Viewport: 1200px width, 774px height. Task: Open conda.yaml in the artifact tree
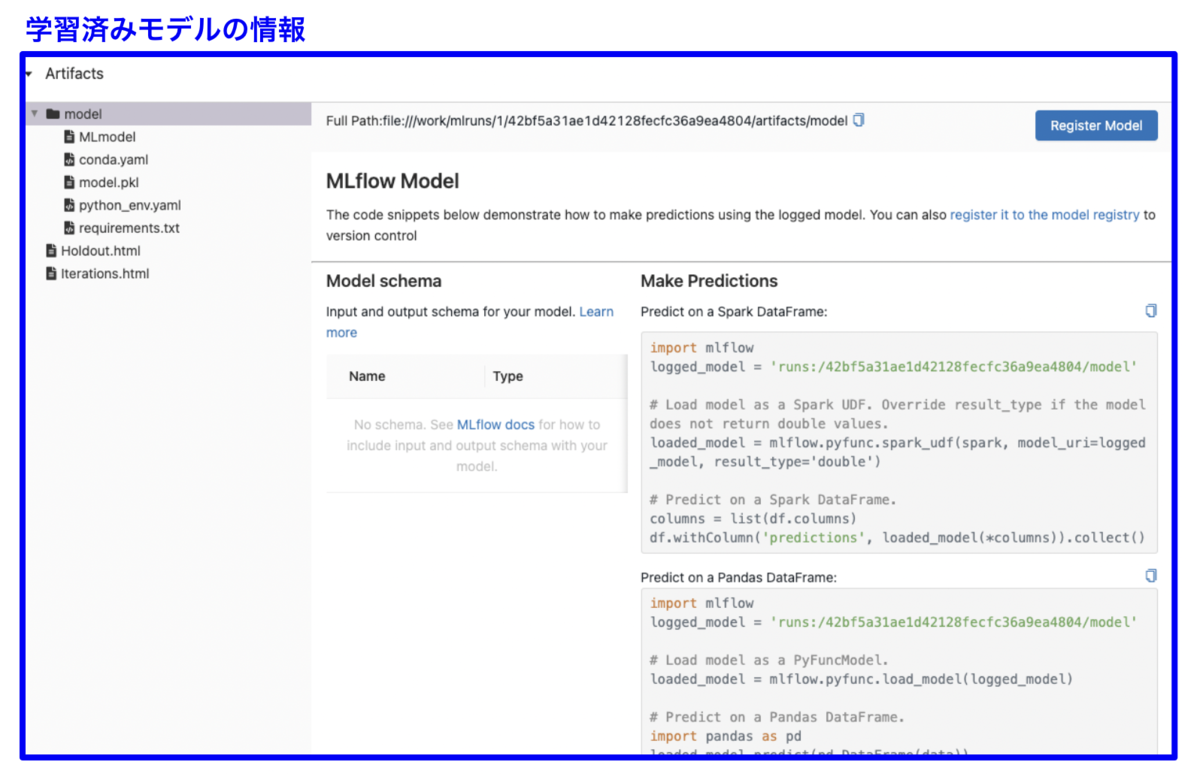tap(114, 160)
